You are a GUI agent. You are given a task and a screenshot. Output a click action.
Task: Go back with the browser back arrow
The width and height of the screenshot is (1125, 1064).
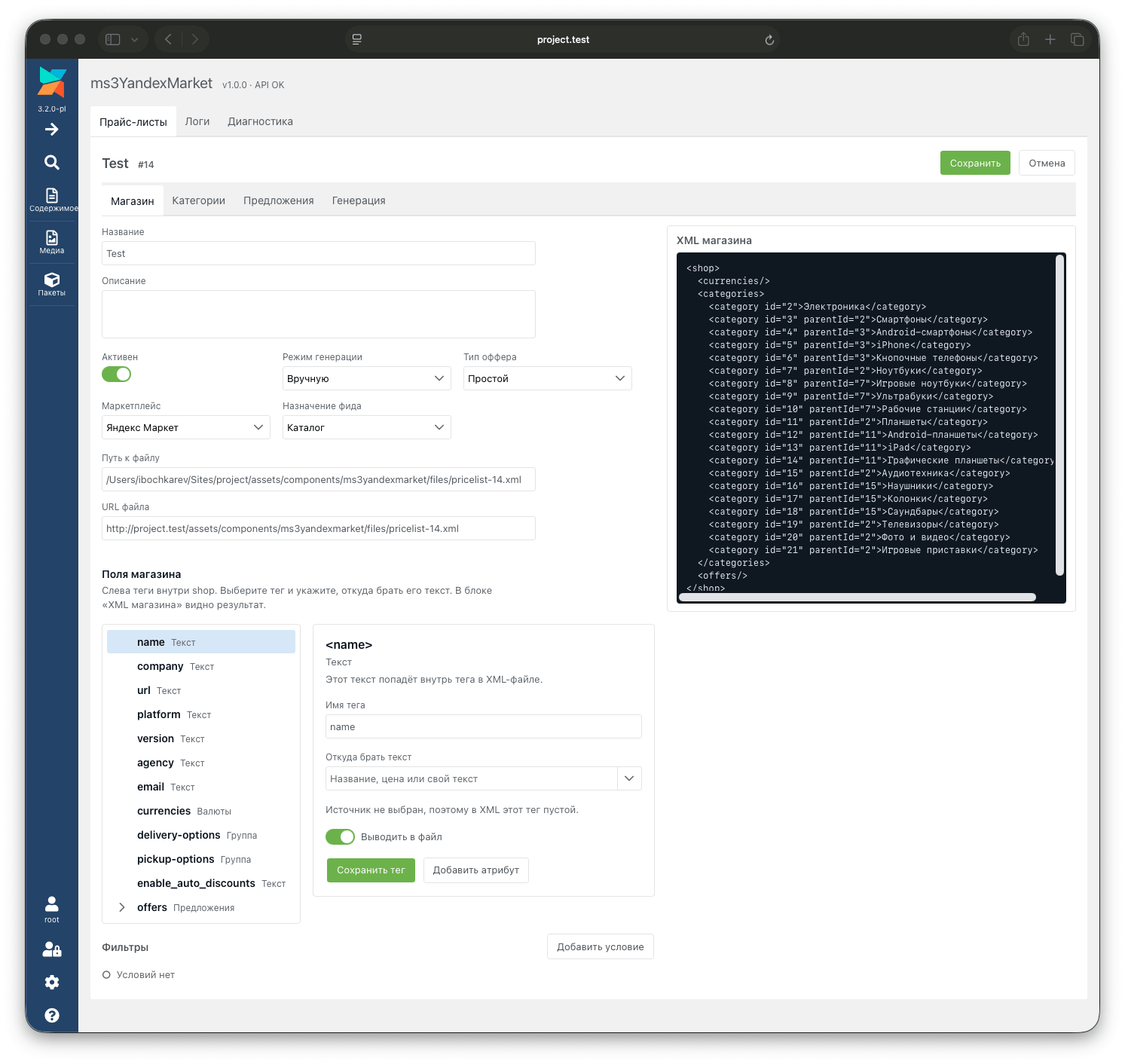[x=169, y=39]
